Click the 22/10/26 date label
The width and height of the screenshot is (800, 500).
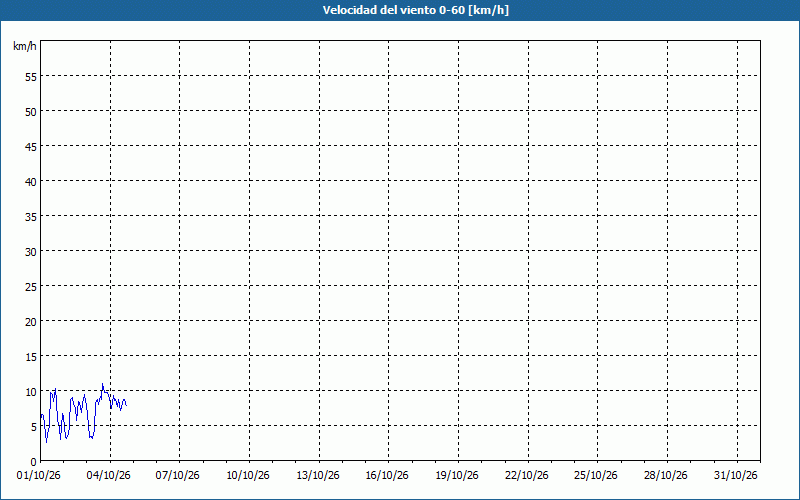point(527,476)
